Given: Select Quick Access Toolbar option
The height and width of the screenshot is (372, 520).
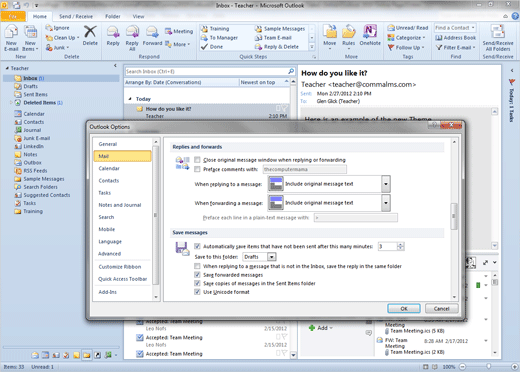Looking at the screenshot, I should (x=122, y=279).
